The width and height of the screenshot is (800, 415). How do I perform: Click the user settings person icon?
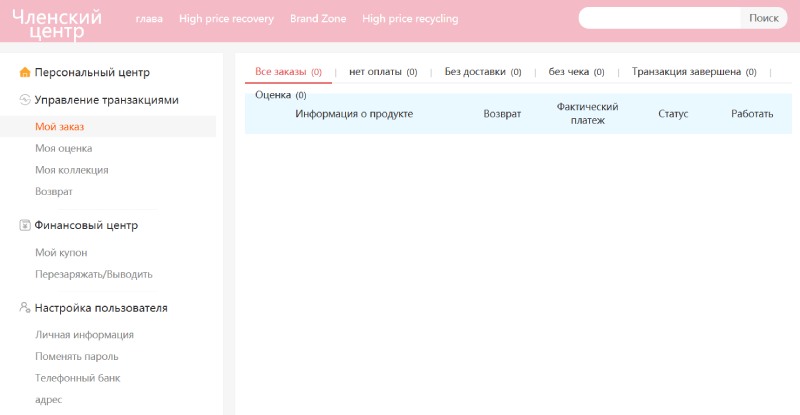(25, 308)
